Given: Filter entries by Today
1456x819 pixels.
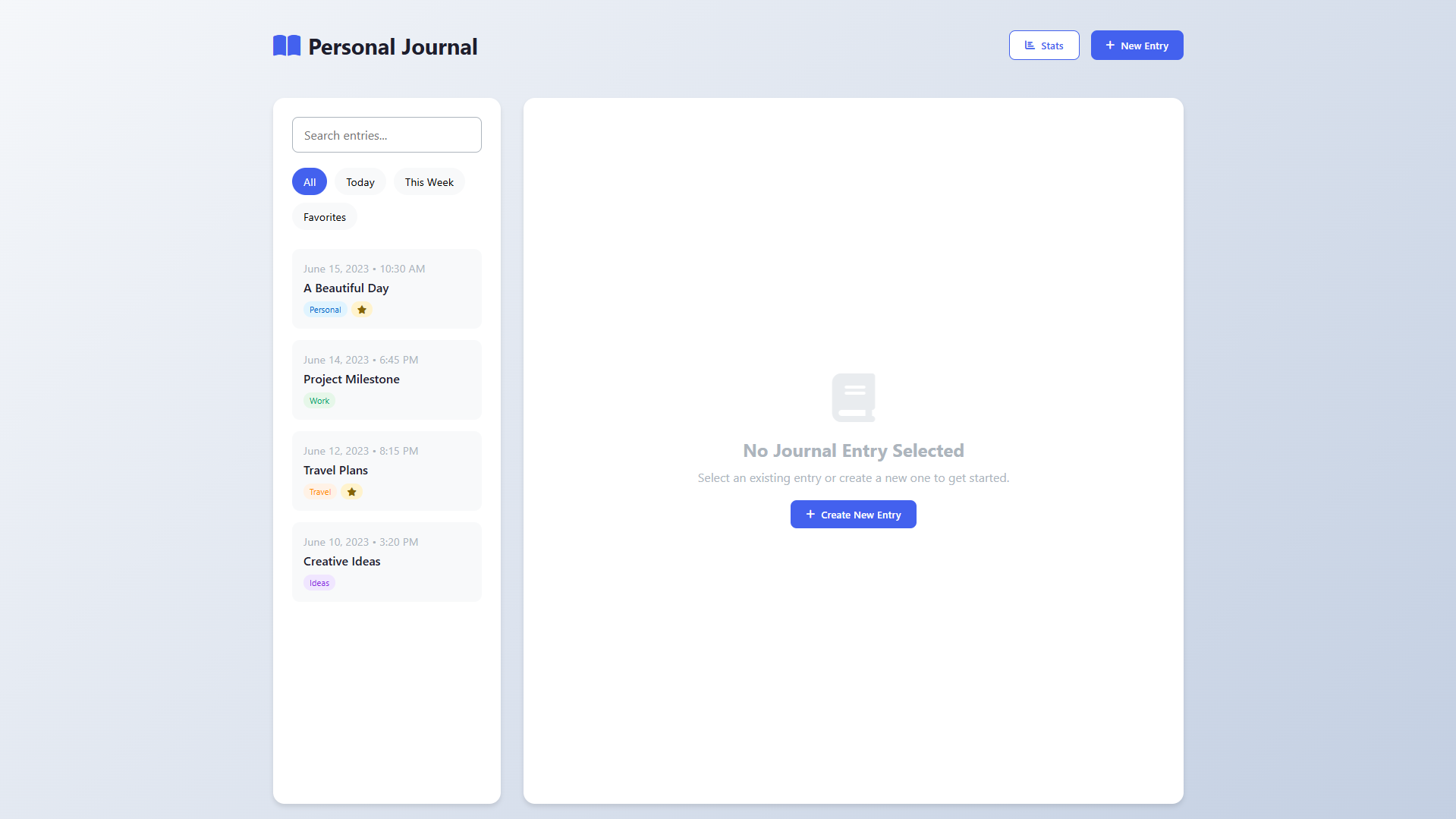Looking at the screenshot, I should click(360, 182).
